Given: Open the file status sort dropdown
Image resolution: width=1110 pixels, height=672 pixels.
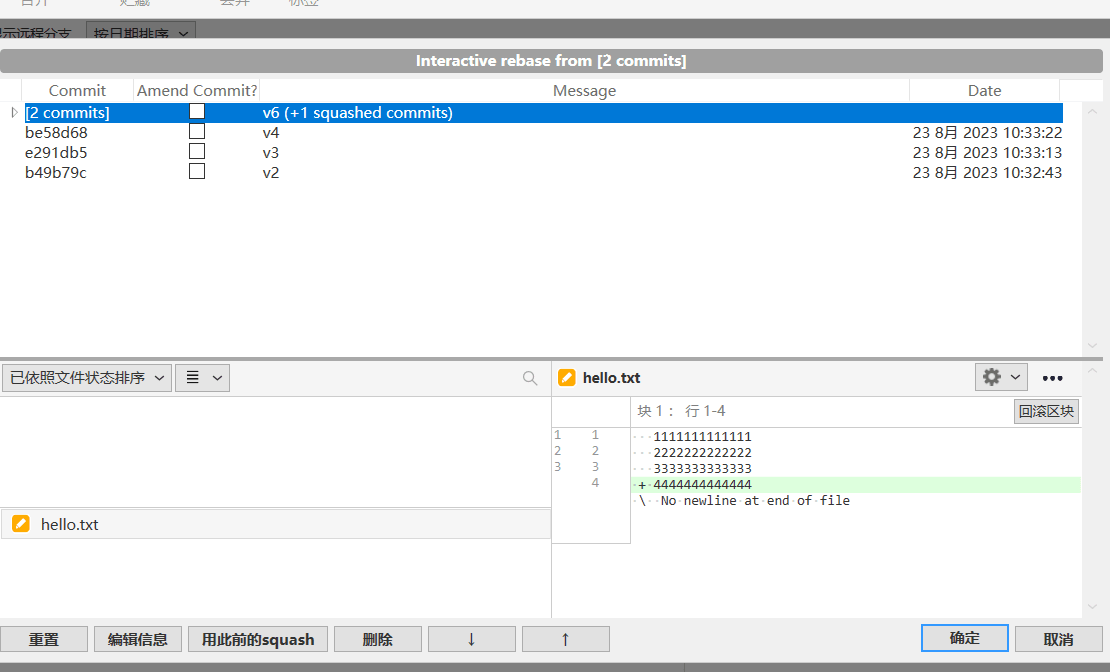Looking at the screenshot, I should (86, 377).
